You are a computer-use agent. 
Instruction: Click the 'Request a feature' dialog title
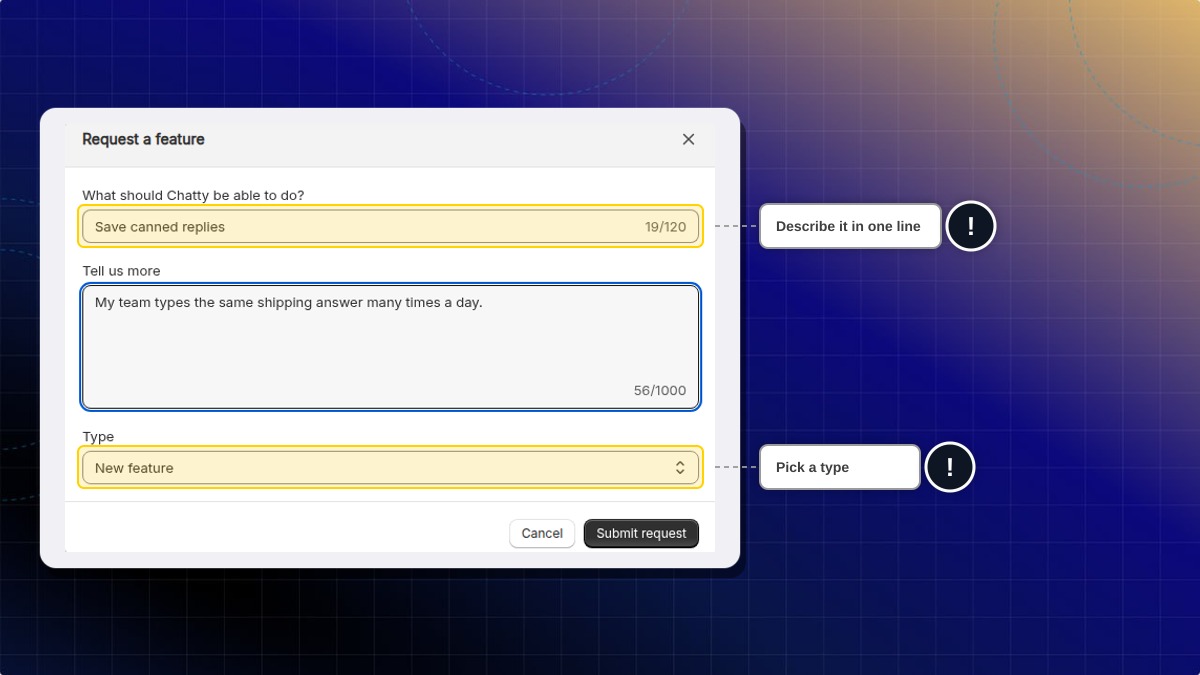[x=143, y=139]
